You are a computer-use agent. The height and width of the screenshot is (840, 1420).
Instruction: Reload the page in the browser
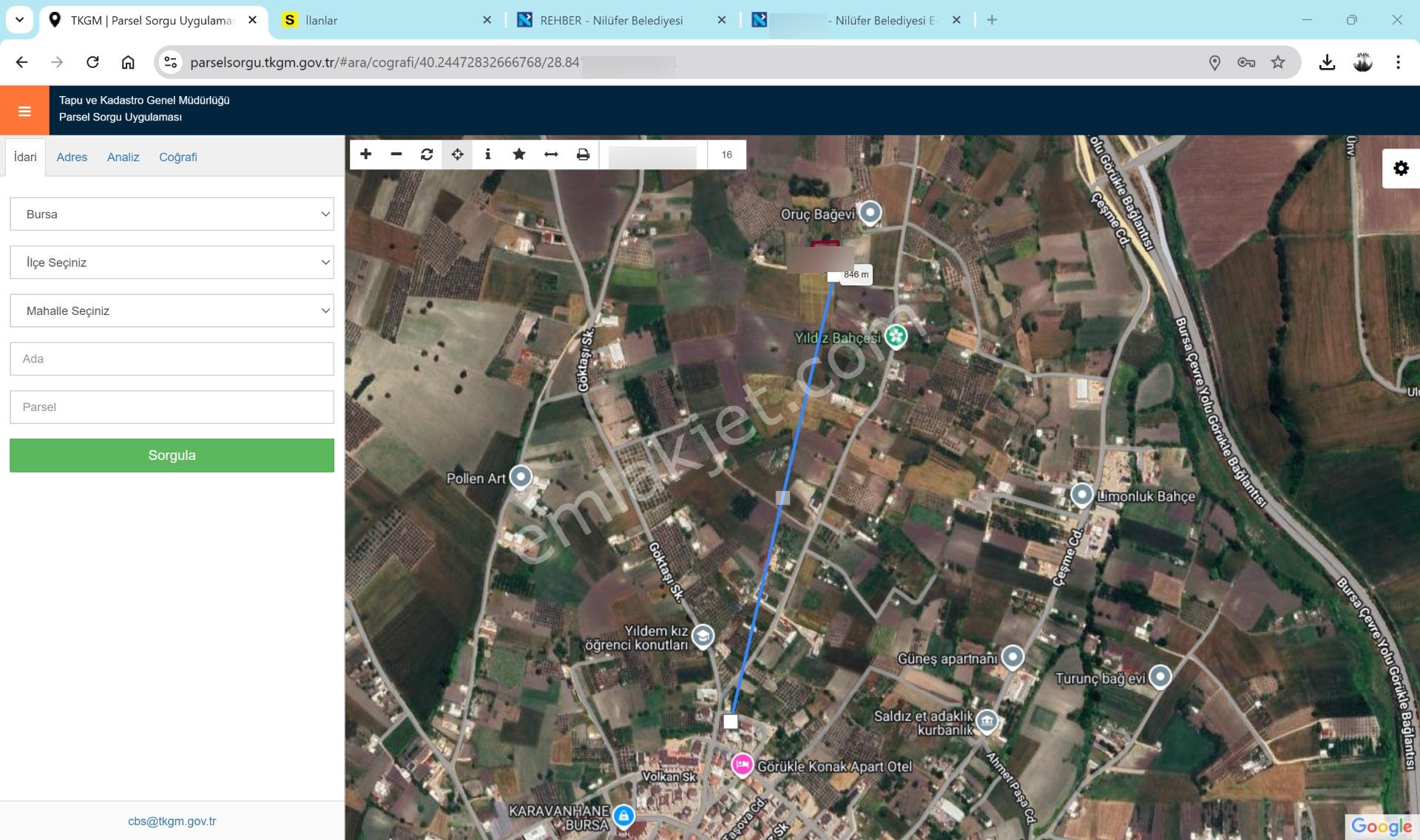coord(92,62)
